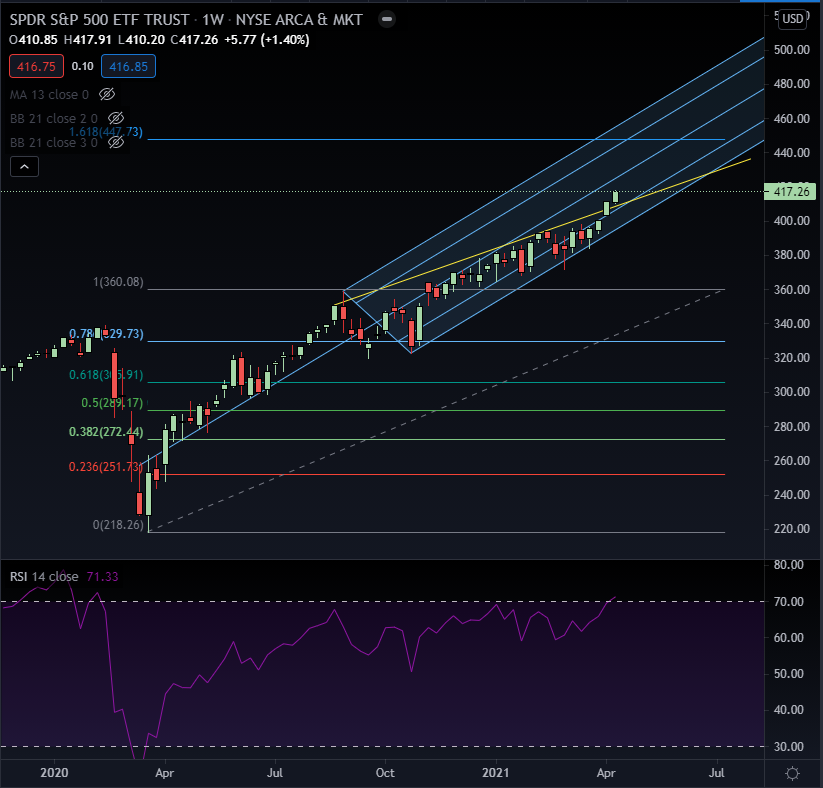
Task: Click the 0.786 Fibonacci level label
Action: (x=106, y=334)
